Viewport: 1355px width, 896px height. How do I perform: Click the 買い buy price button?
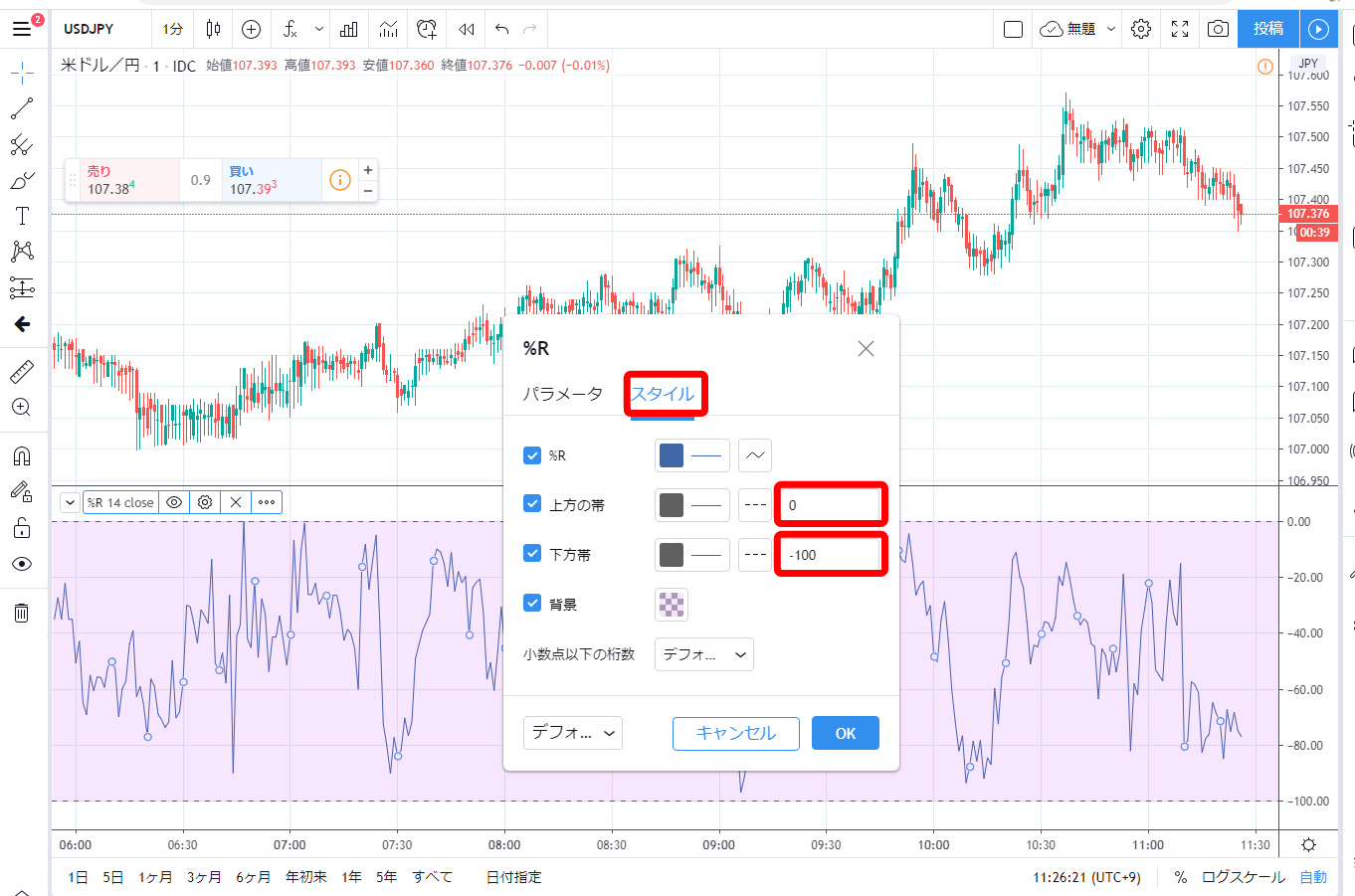[272, 180]
